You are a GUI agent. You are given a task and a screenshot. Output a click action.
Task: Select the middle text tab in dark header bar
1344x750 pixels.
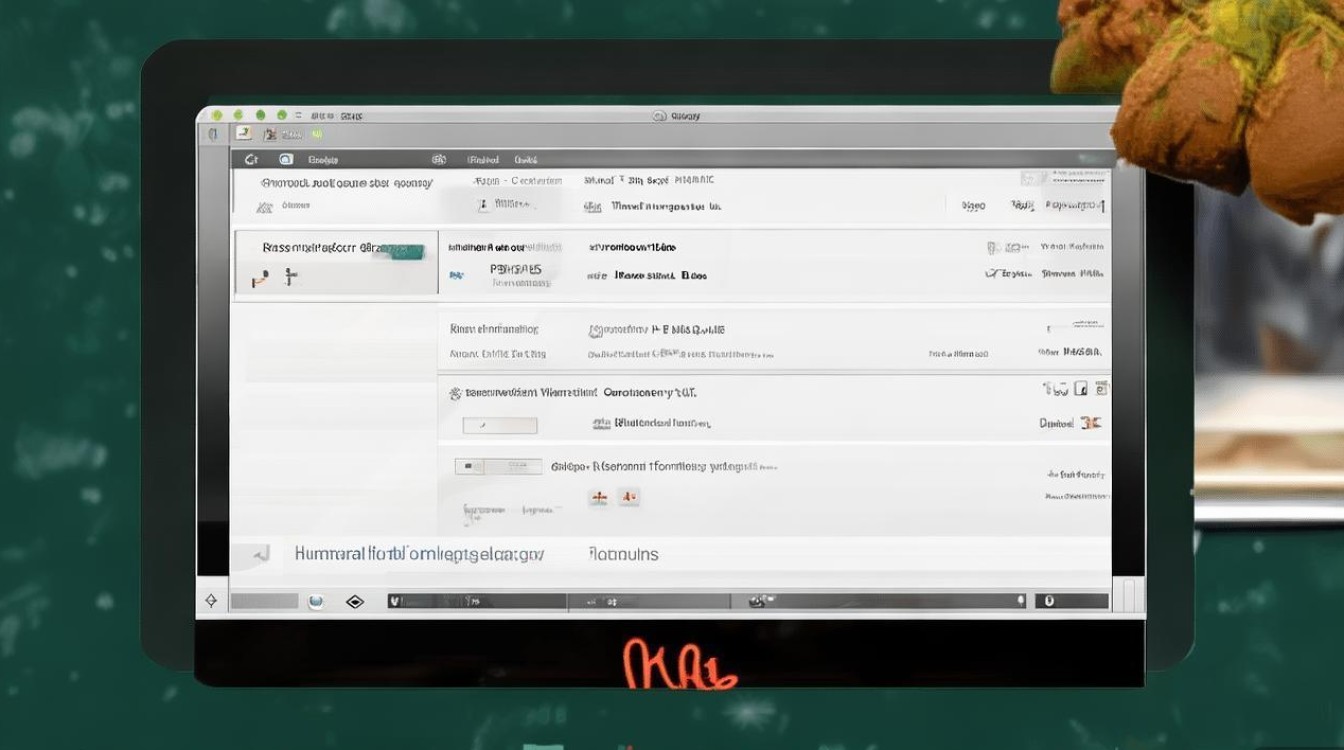coord(482,159)
